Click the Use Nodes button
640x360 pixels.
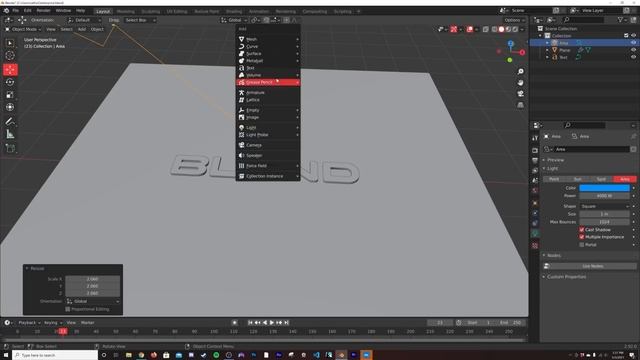tap(593, 266)
